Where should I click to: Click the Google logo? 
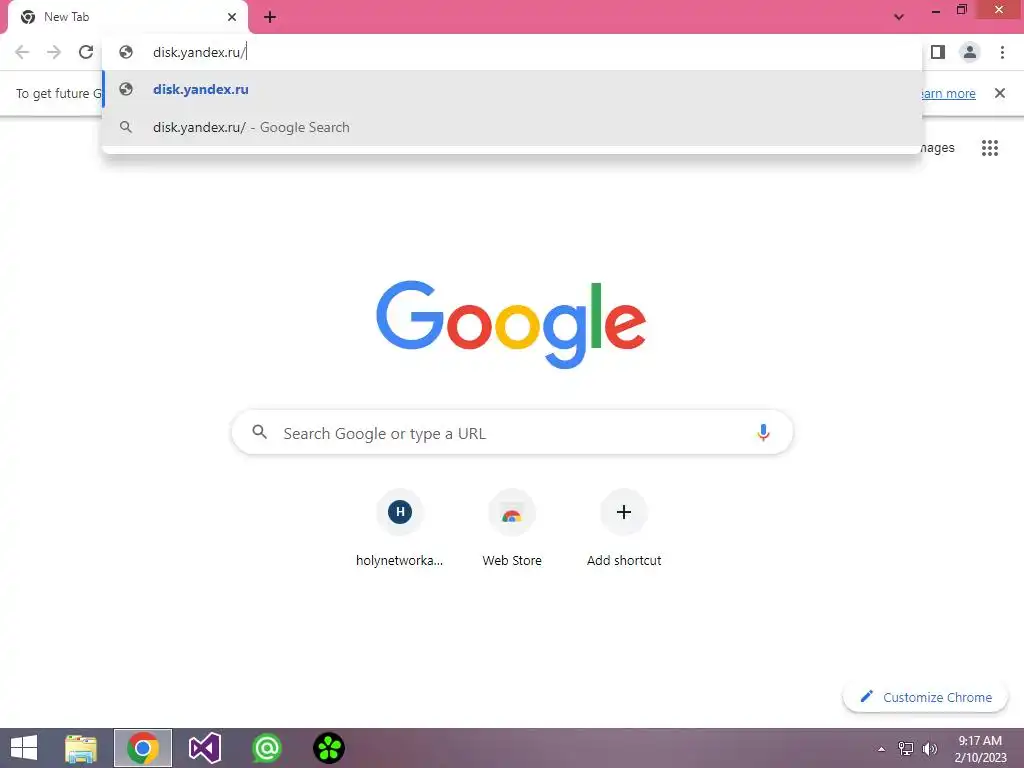pos(511,325)
